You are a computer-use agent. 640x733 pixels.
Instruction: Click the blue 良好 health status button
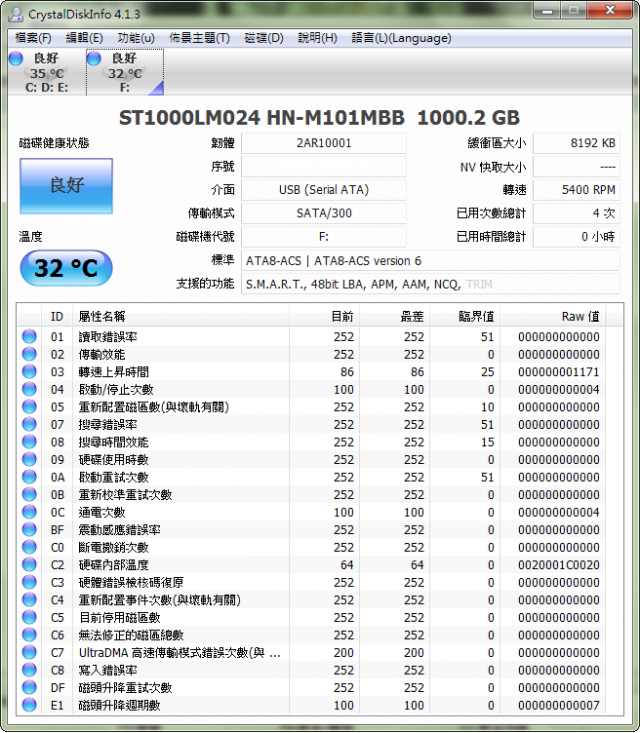66,186
